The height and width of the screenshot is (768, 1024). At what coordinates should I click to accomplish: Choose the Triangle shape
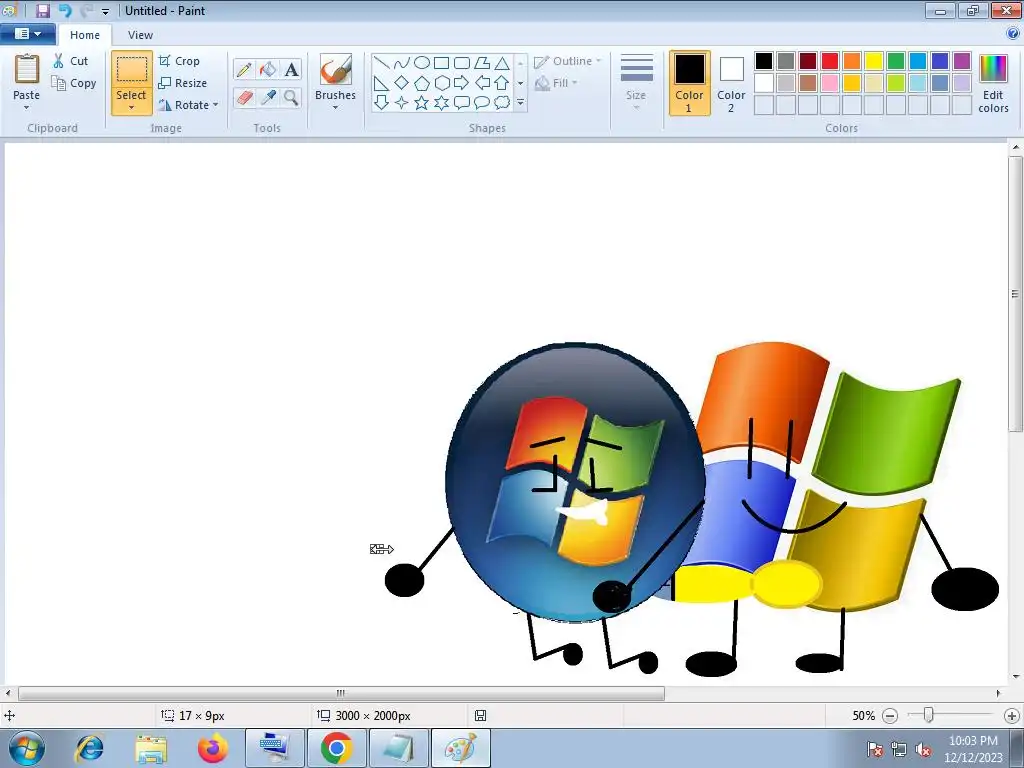point(502,63)
